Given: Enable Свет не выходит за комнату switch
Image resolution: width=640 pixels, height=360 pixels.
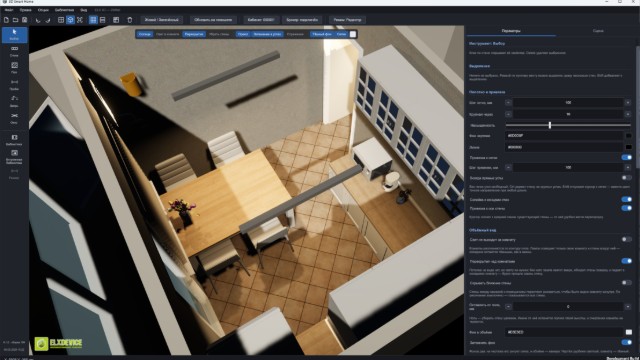Looking at the screenshot, I should pyautogui.click(x=626, y=239).
